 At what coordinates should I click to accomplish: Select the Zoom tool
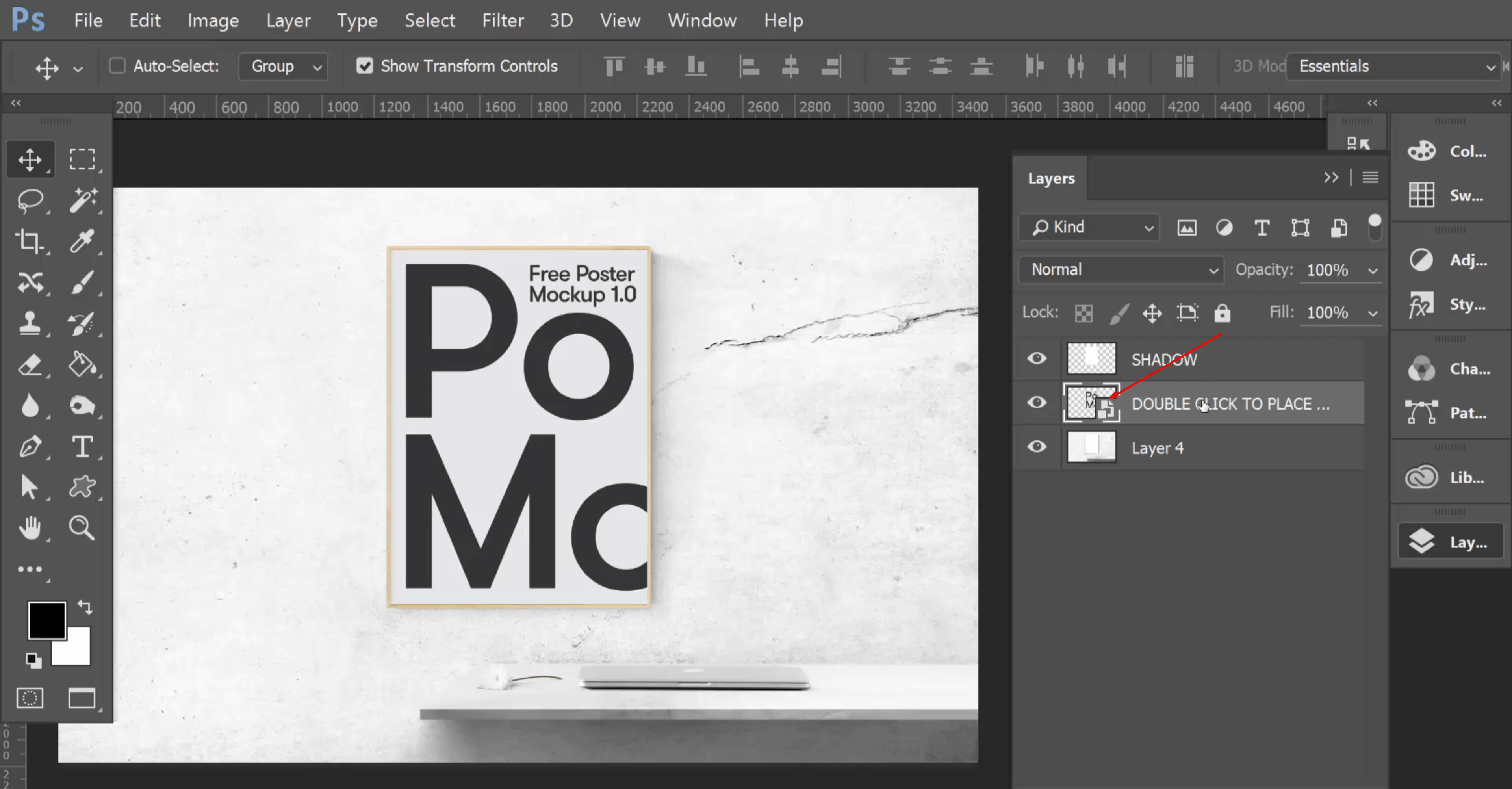[x=82, y=528]
